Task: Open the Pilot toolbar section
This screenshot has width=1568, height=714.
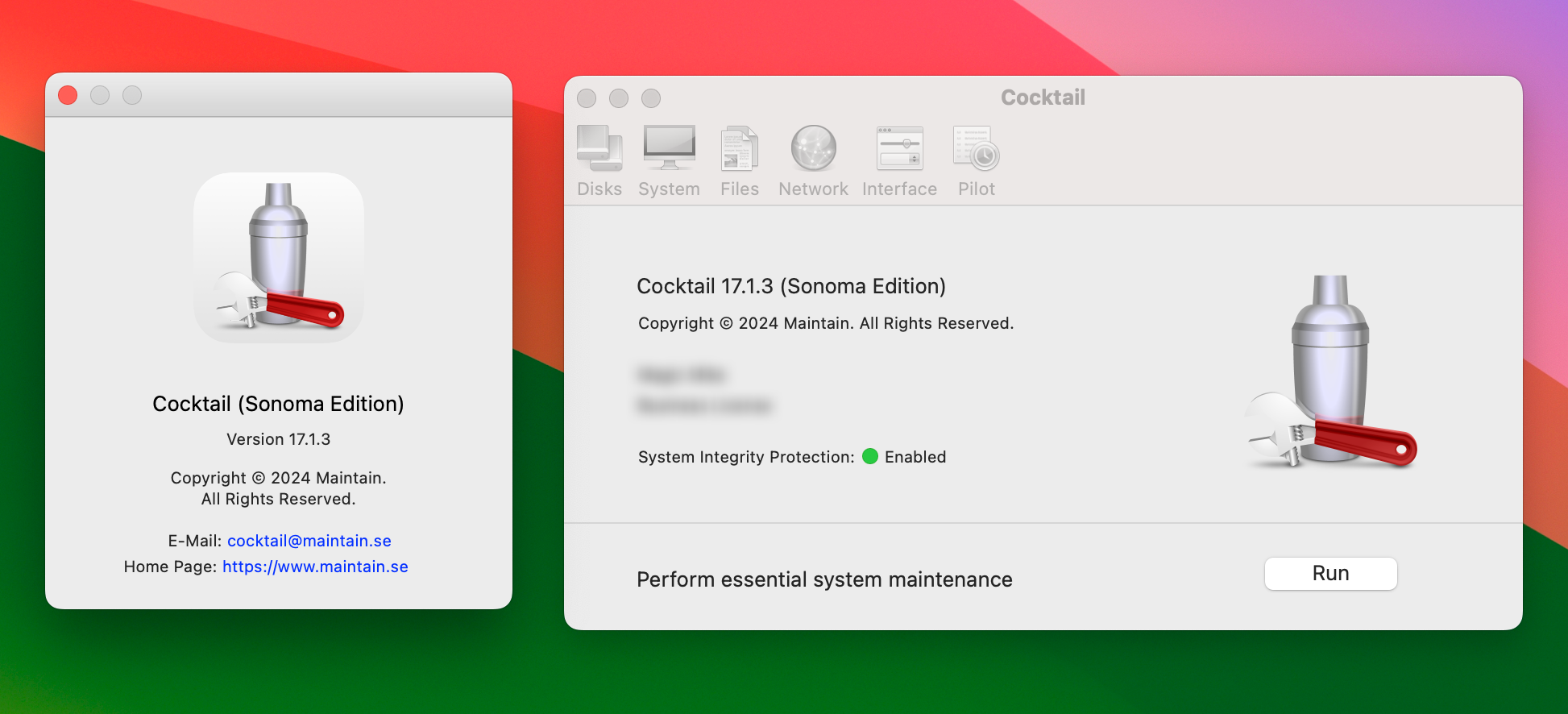Action: pos(977,161)
